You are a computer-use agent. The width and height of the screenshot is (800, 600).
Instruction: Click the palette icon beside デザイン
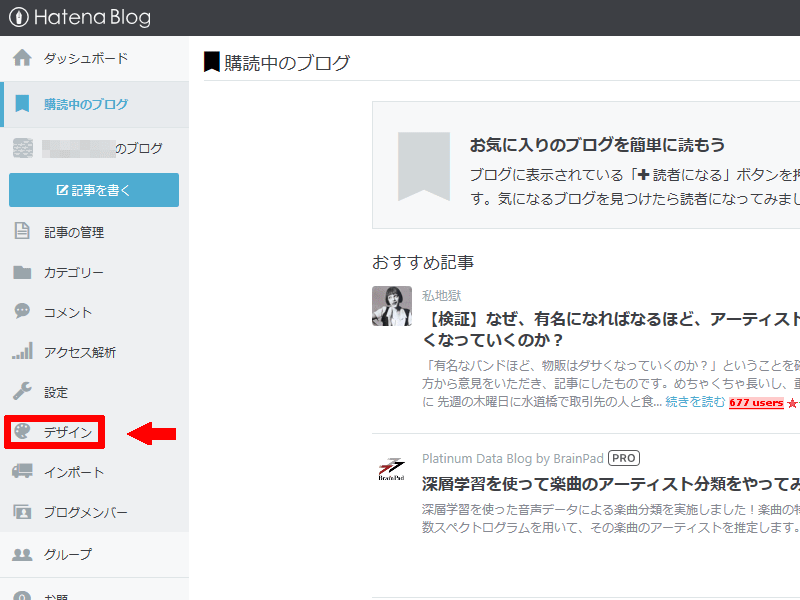pyautogui.click(x=22, y=431)
